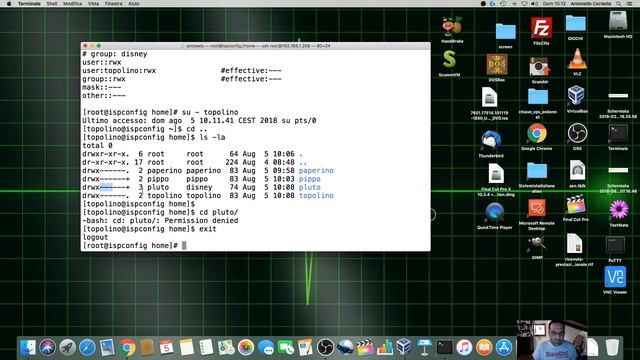Open QuickTime Player desktop icon
640x360 pixels.
tap(494, 213)
